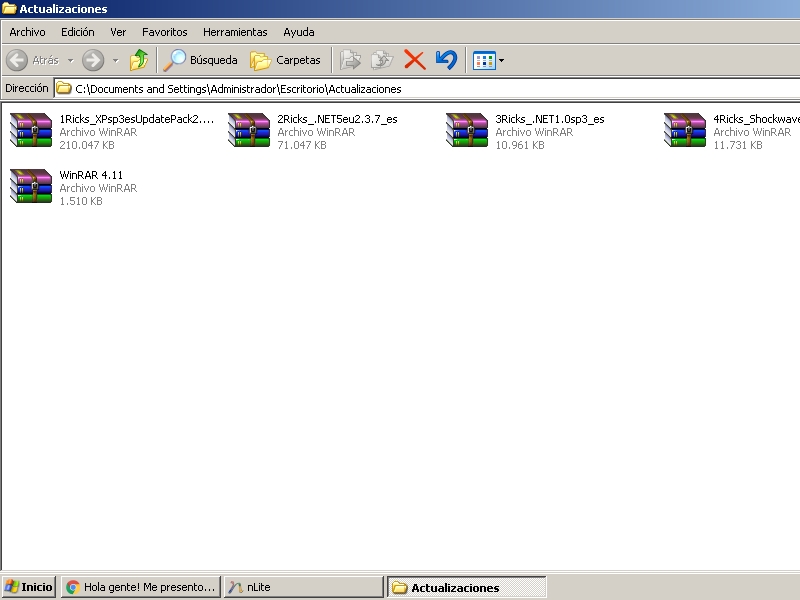
Task: Click file name 3Ricks_.NET1.0sp3_es
Action: pos(550,119)
